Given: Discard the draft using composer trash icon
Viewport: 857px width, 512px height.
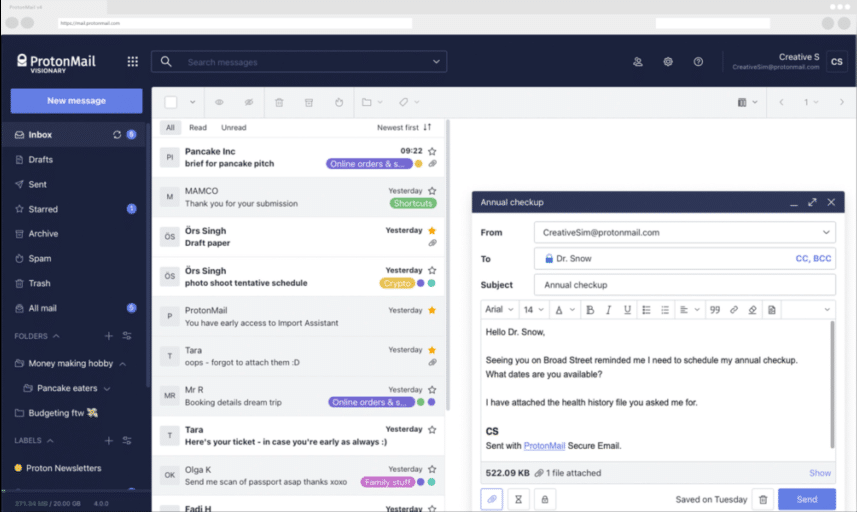Looking at the screenshot, I should point(763,499).
